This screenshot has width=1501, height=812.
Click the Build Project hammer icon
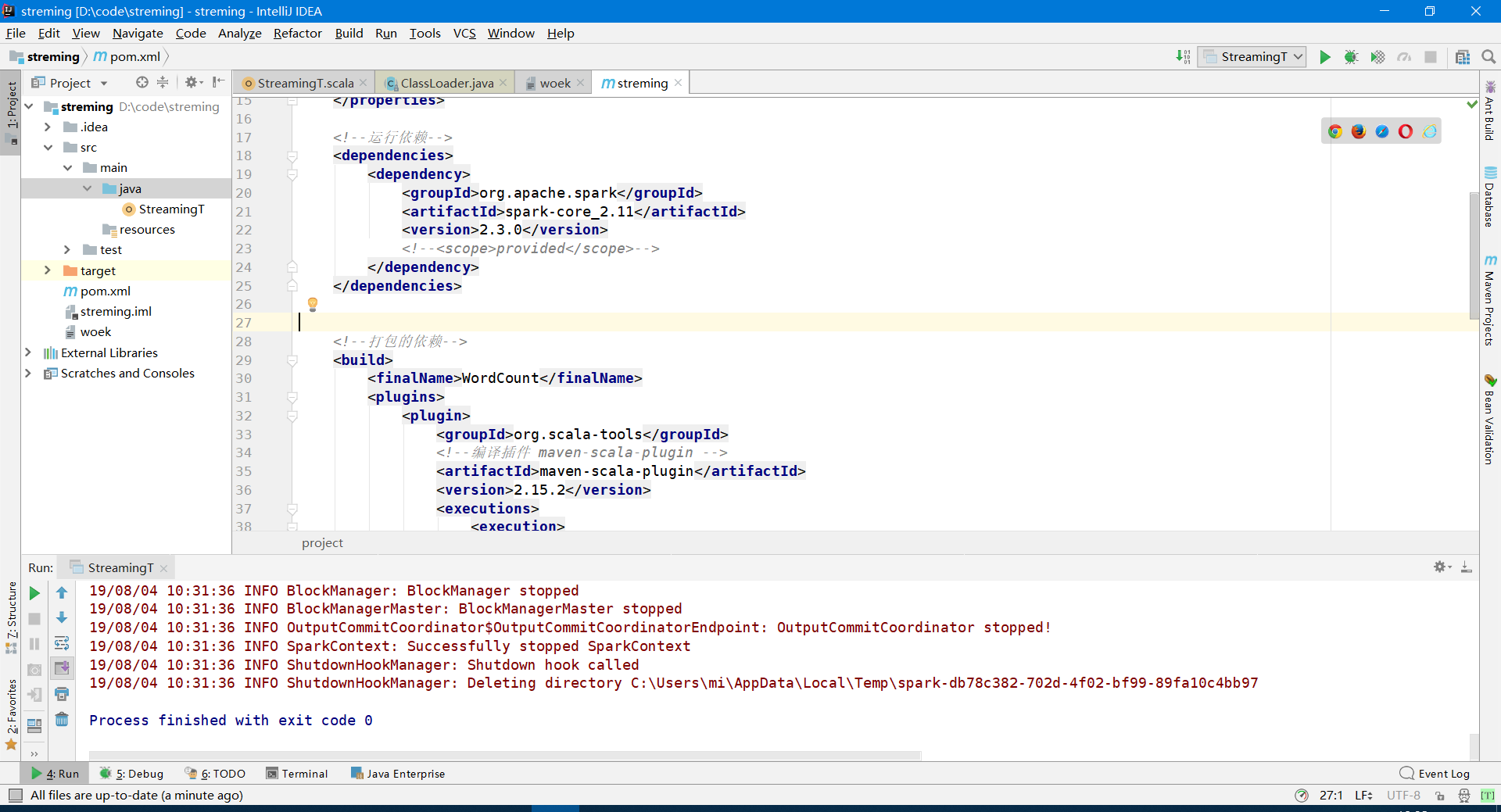pos(1184,57)
